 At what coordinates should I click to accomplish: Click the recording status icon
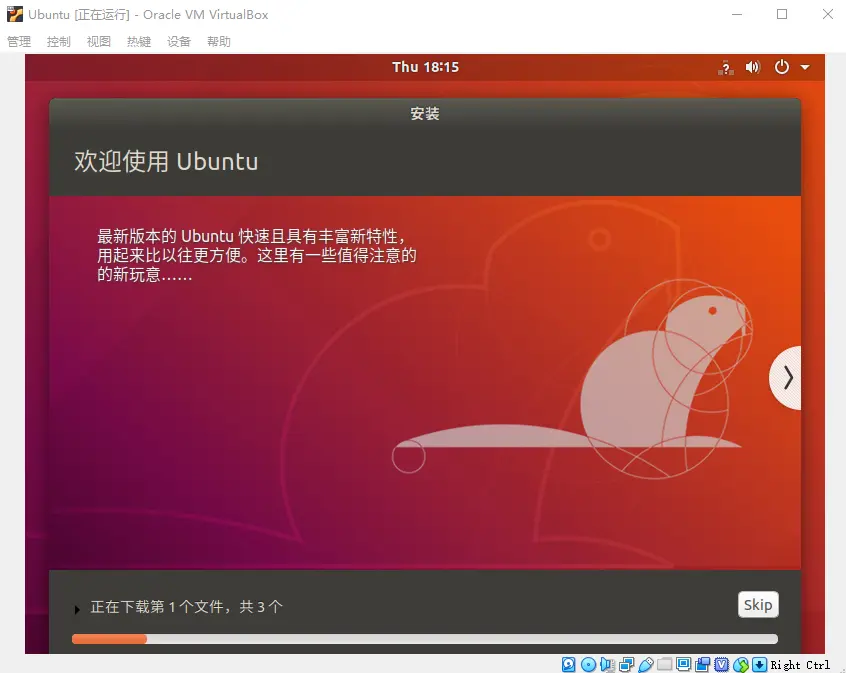tap(702, 664)
